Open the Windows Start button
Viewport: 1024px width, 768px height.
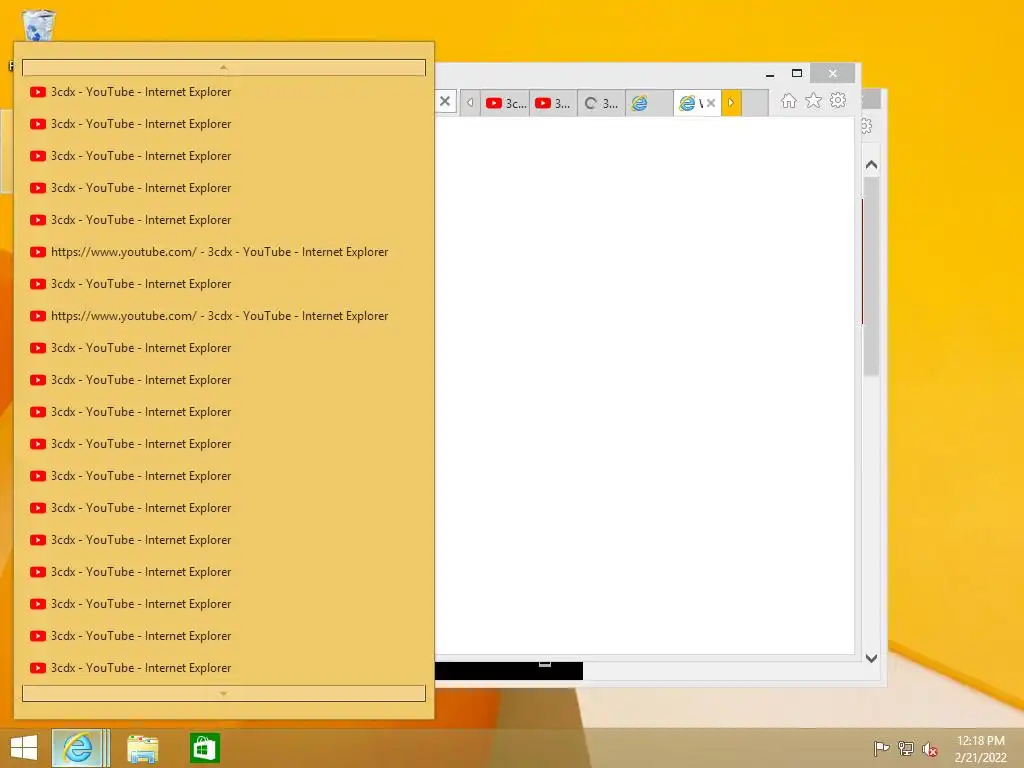tap(24, 748)
